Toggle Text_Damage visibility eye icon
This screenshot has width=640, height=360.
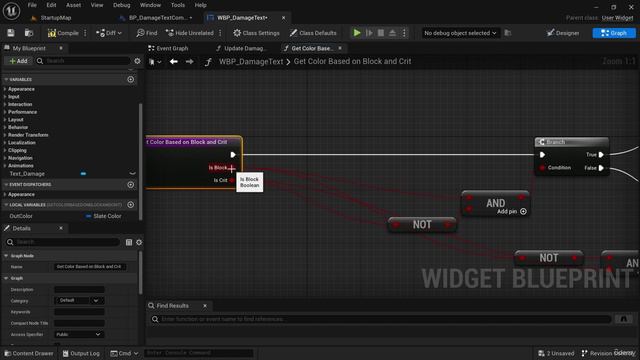[132, 173]
